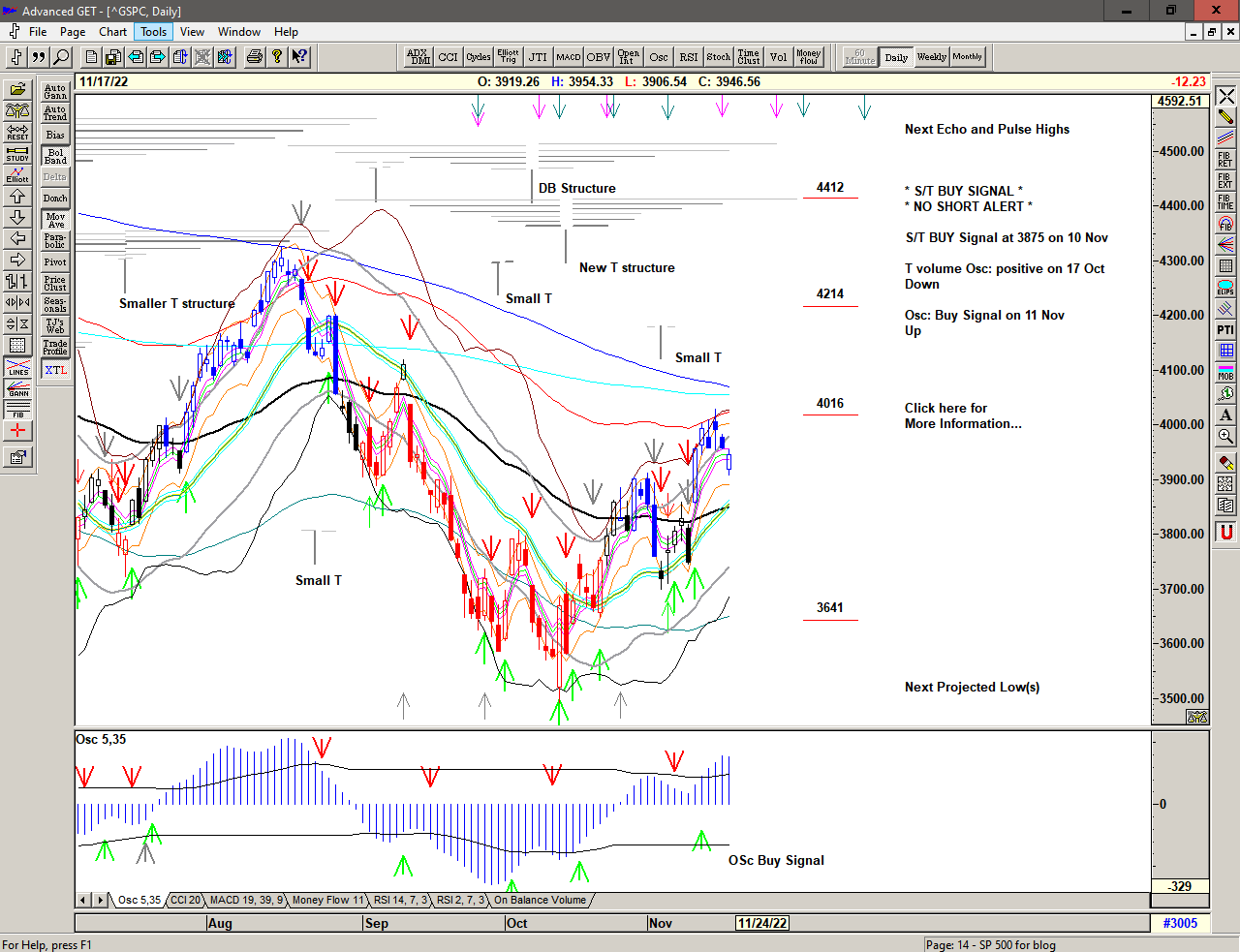The image size is (1240, 952).
Task: Click the PTI tool icon
Action: [1225, 330]
